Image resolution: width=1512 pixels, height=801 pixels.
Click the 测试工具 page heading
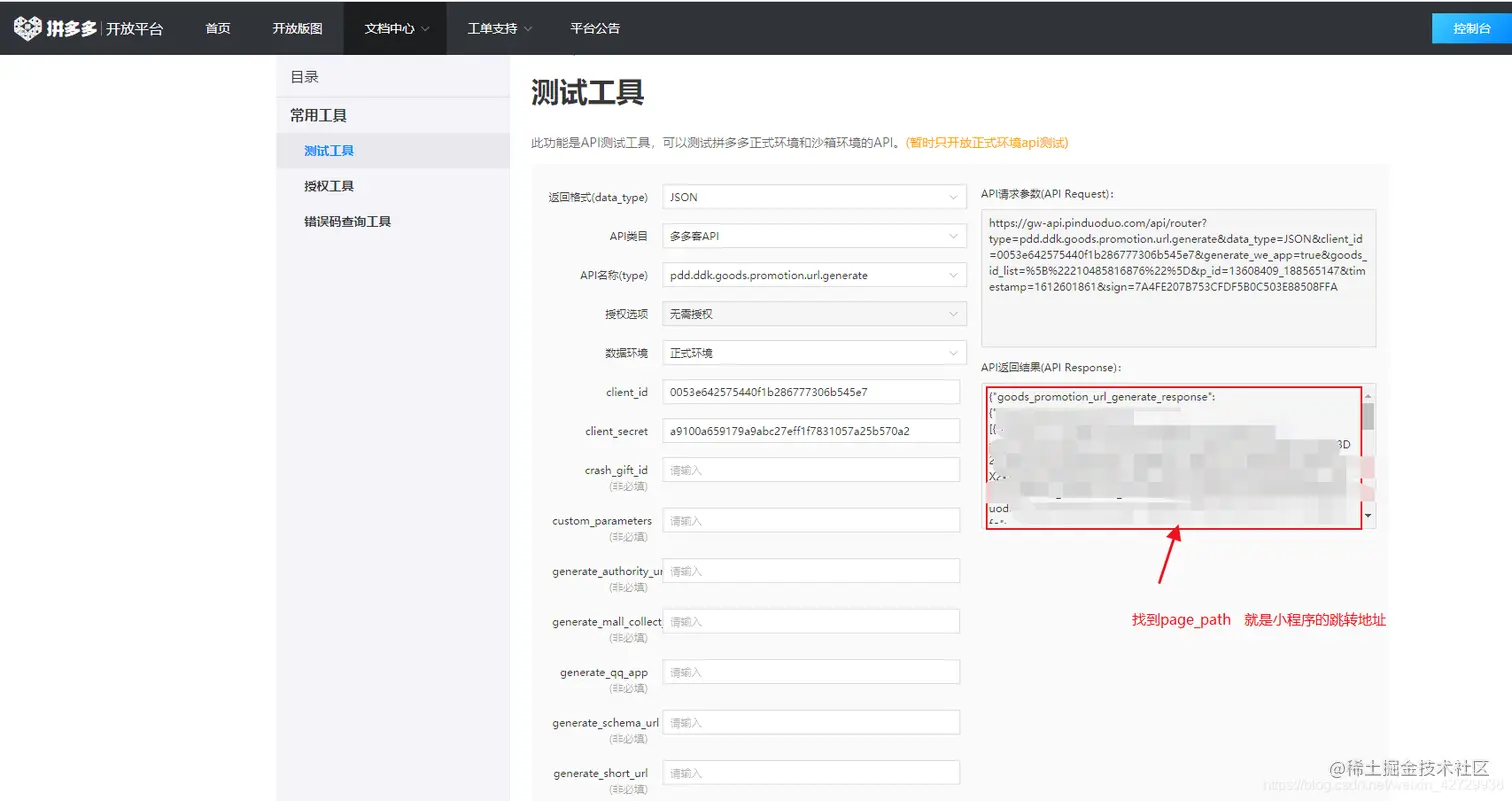tap(587, 93)
